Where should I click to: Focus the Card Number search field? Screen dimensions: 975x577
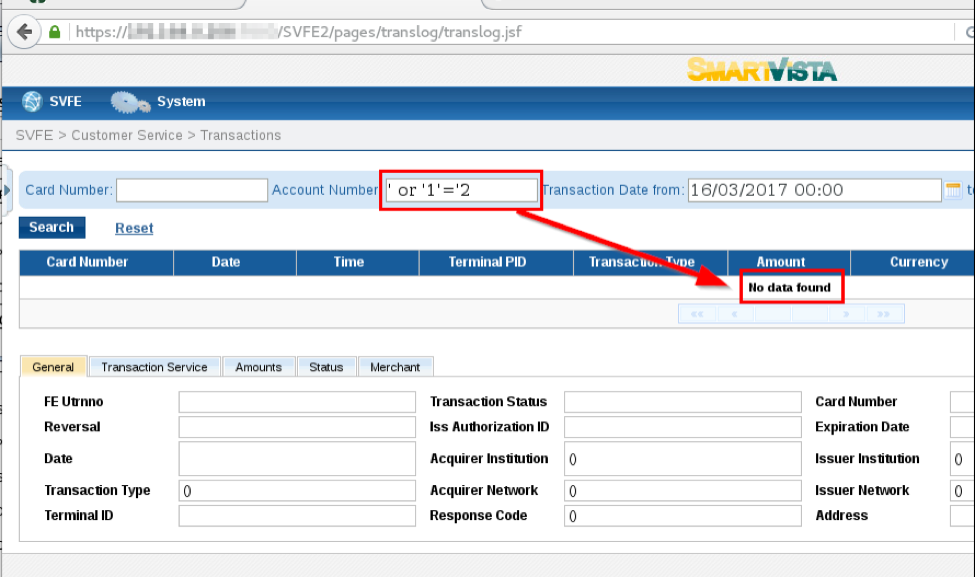(x=192, y=190)
